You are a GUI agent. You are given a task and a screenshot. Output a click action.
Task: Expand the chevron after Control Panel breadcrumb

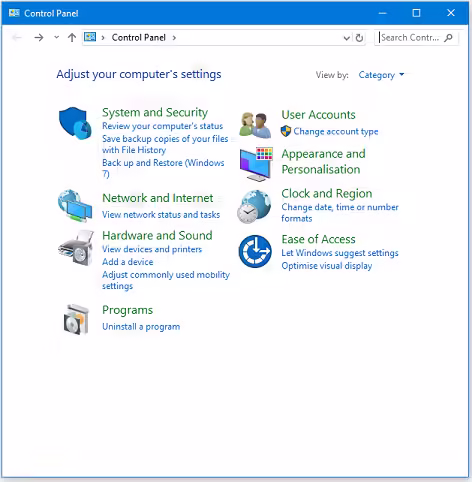pyautogui.click(x=174, y=38)
